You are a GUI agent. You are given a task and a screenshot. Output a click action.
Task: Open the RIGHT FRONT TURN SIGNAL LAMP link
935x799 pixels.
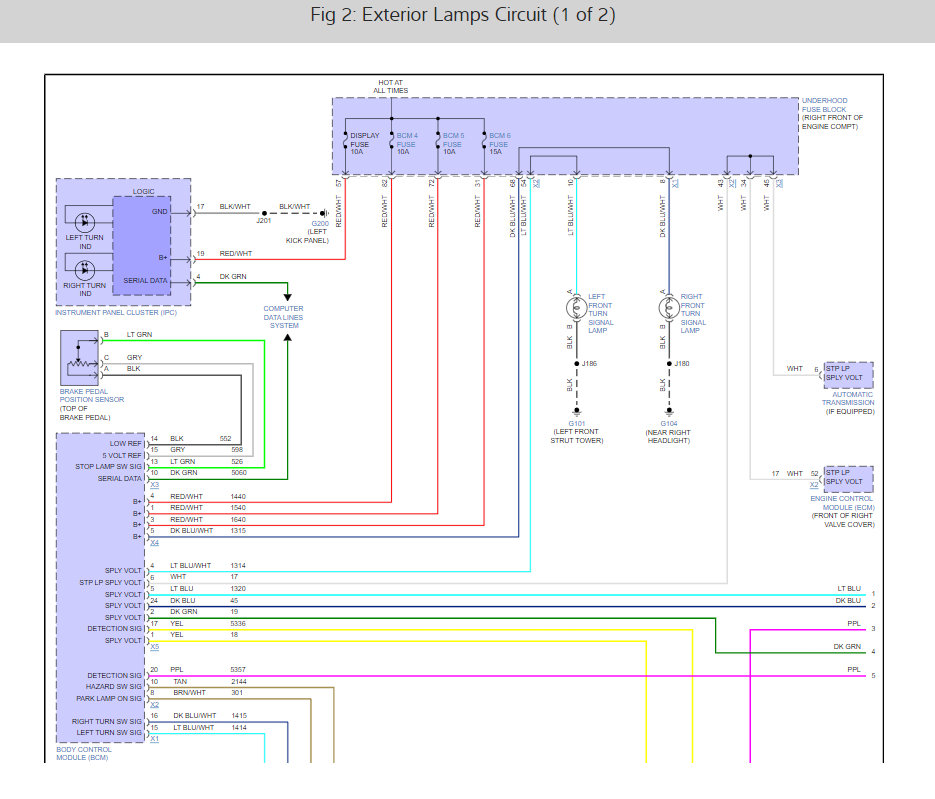point(693,313)
